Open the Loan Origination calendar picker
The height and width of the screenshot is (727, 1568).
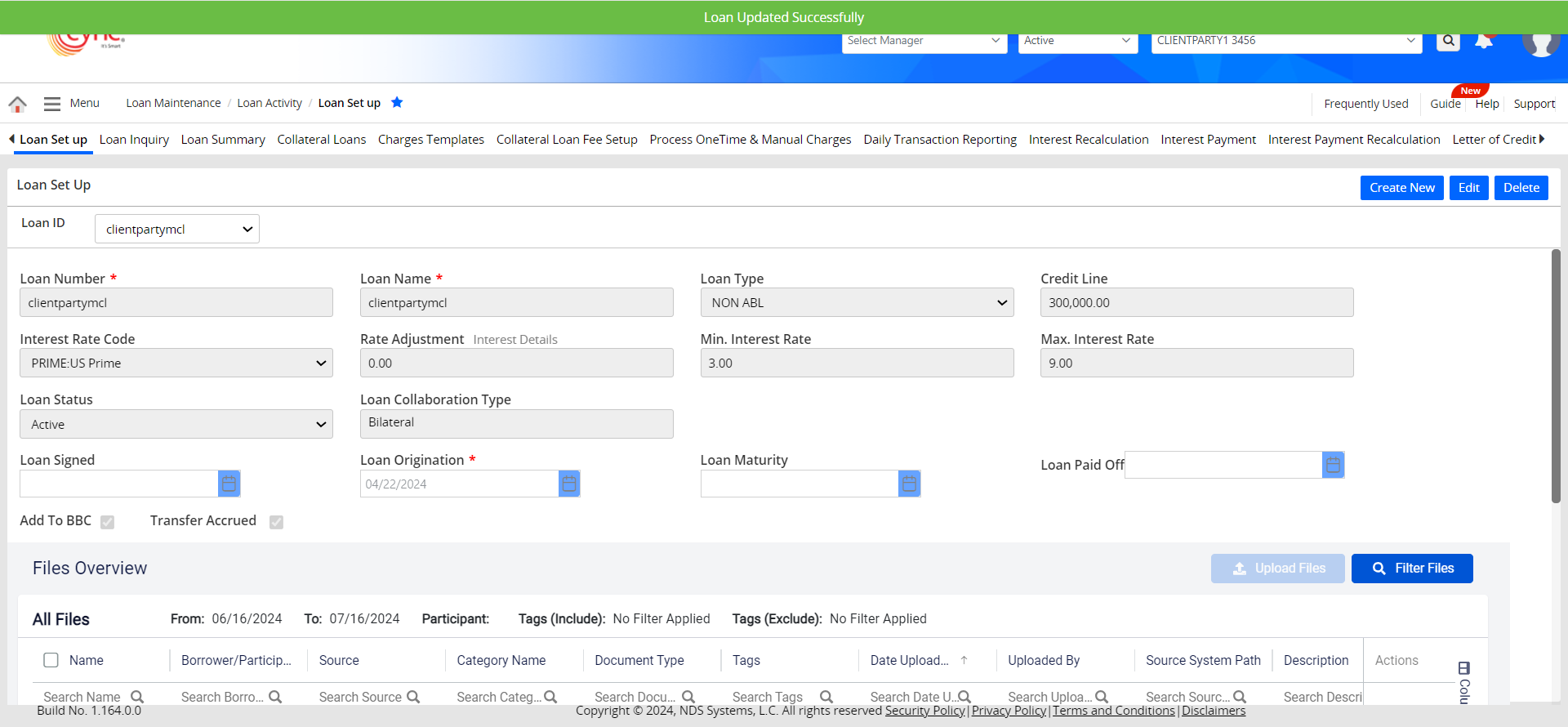coord(569,484)
